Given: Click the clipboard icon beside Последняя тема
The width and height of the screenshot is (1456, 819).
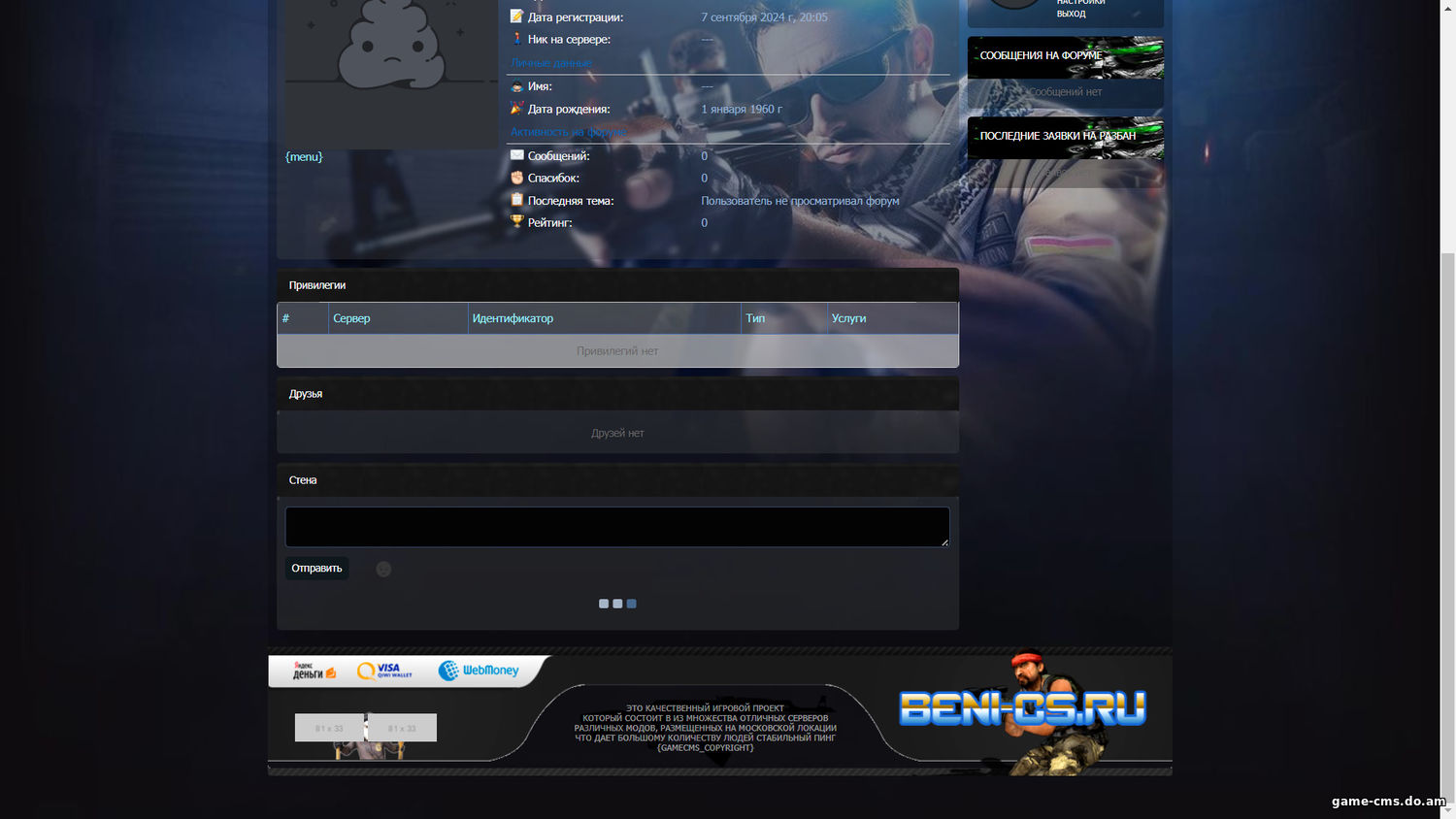Looking at the screenshot, I should click(516, 200).
